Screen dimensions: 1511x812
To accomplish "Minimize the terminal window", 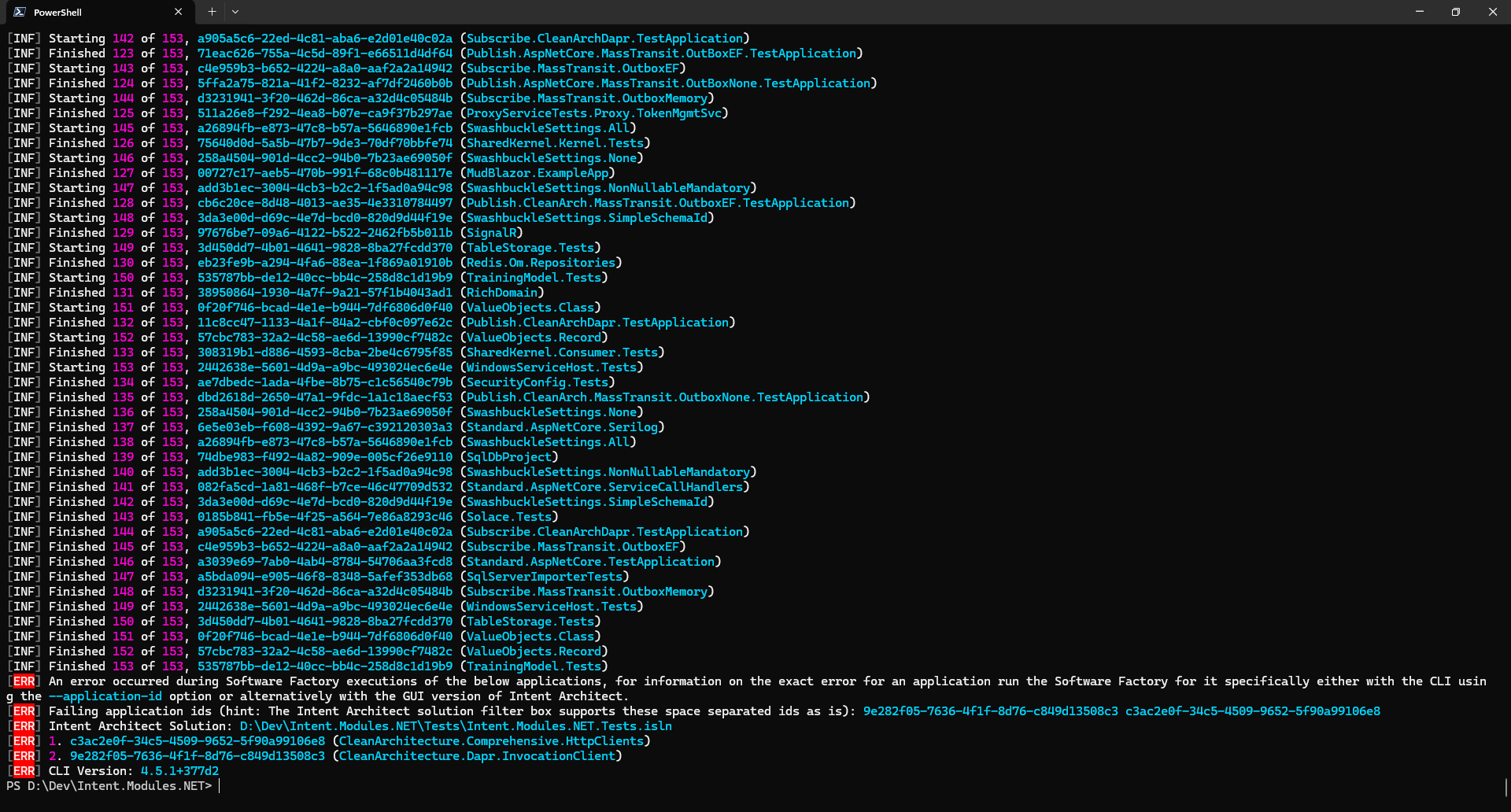I will tap(1419, 12).
